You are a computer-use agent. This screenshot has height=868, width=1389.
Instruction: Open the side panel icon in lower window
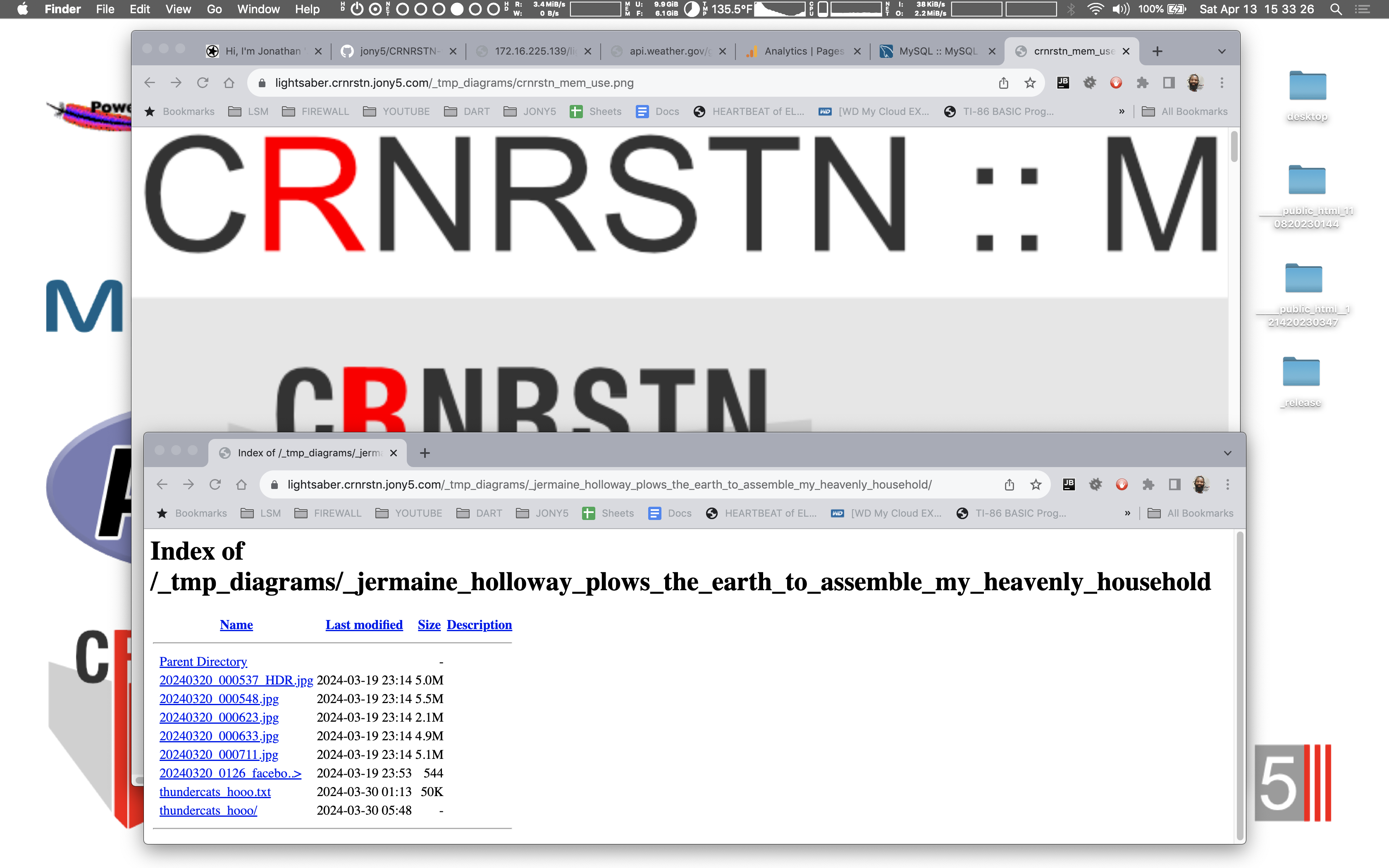[1174, 484]
